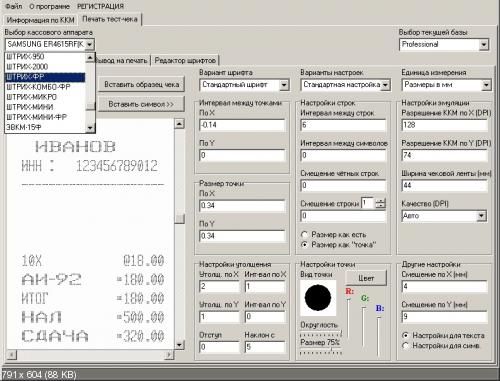Click the Цвет button
Screen dimensions: 500x381
coord(366,278)
